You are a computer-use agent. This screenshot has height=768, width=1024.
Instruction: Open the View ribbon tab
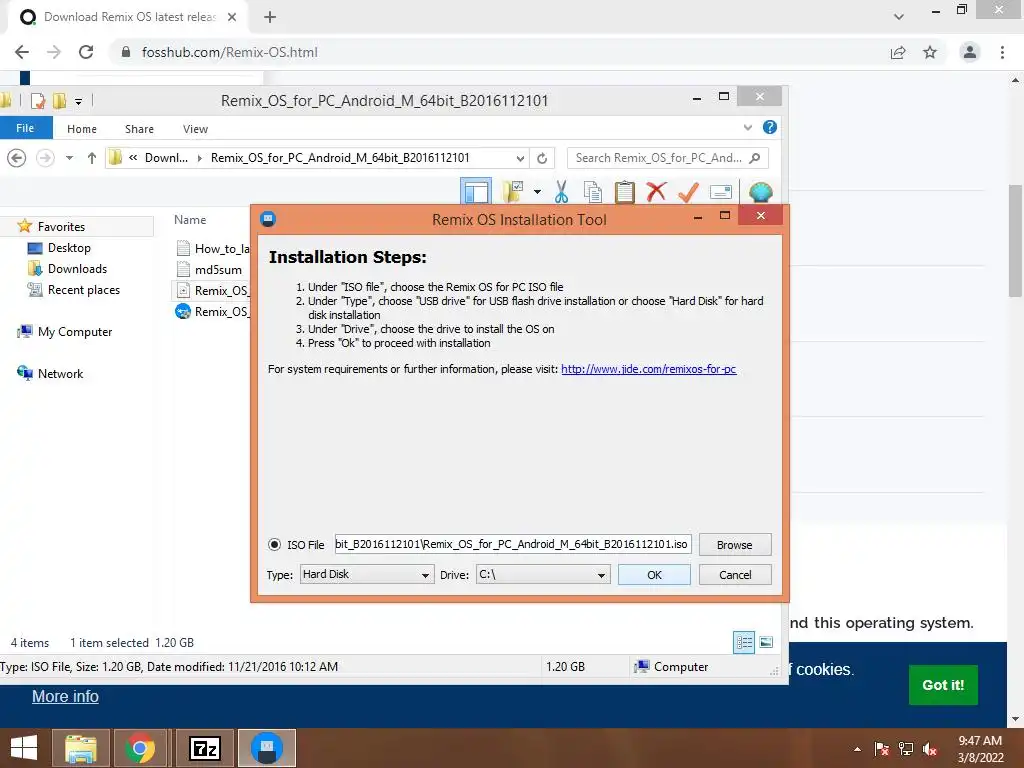pyautogui.click(x=195, y=129)
